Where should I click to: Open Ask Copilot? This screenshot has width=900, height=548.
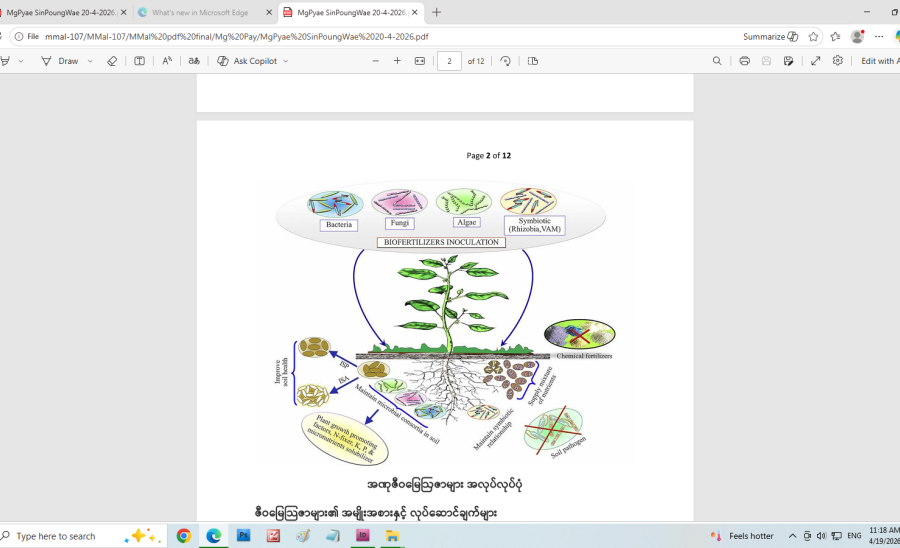point(247,61)
